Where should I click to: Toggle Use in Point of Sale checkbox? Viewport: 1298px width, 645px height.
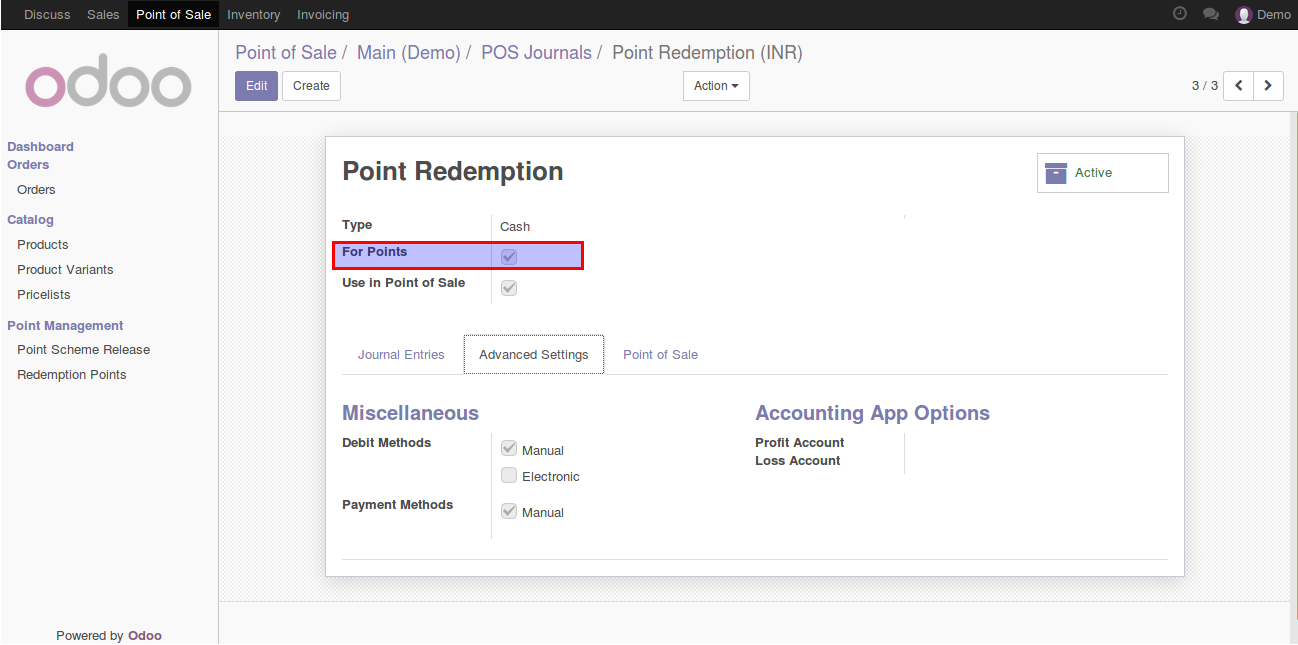coord(509,288)
